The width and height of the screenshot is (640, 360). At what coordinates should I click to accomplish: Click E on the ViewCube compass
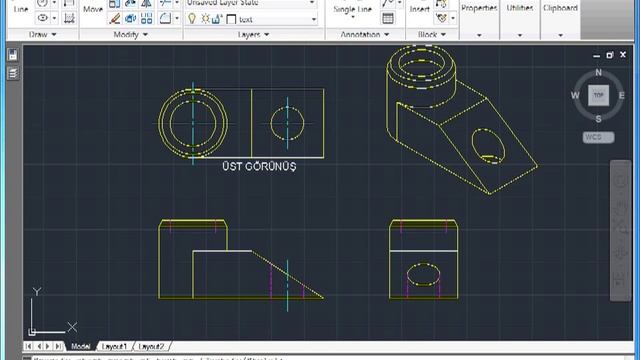(x=622, y=96)
